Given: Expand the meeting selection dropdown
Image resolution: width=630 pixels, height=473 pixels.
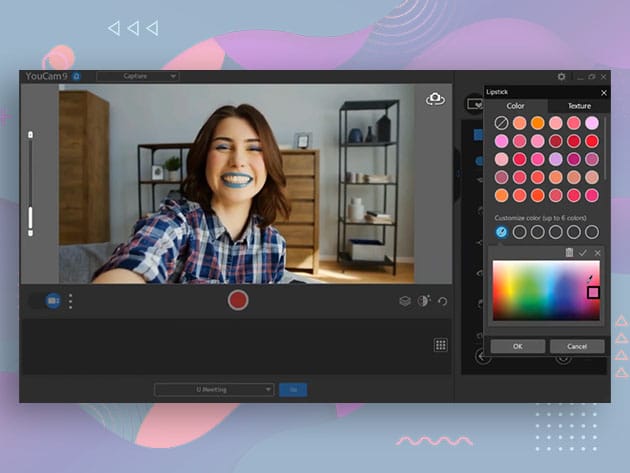Looking at the screenshot, I should click(214, 390).
